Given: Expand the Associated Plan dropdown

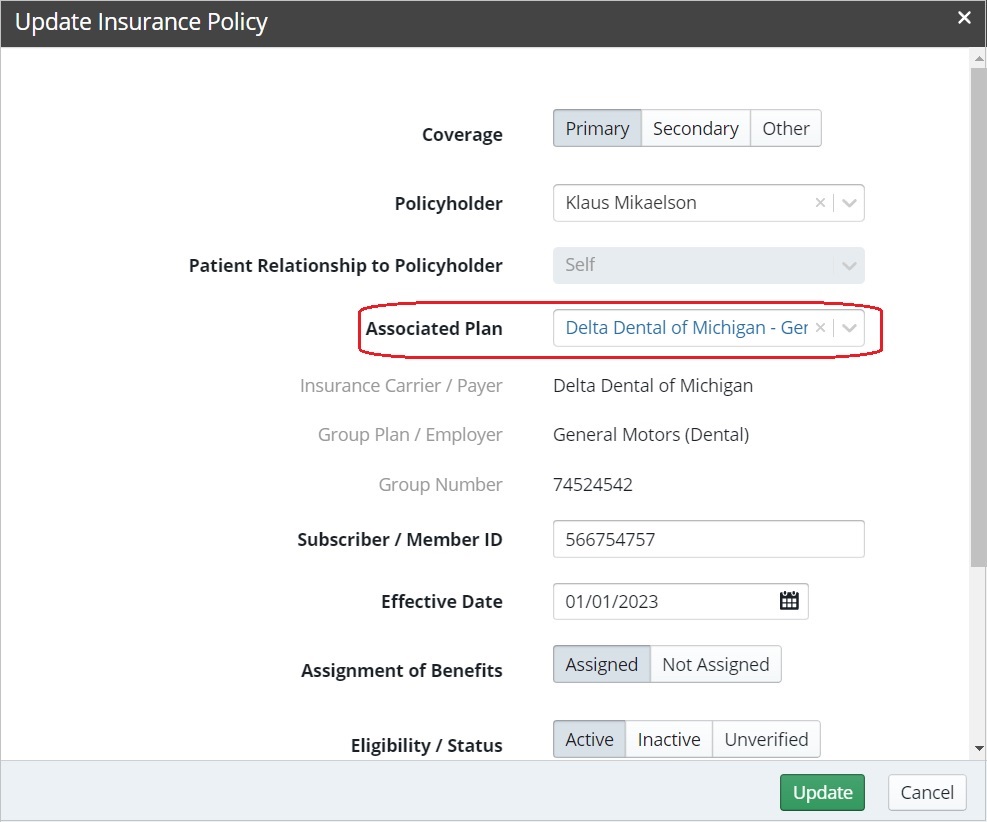Looking at the screenshot, I should (850, 327).
